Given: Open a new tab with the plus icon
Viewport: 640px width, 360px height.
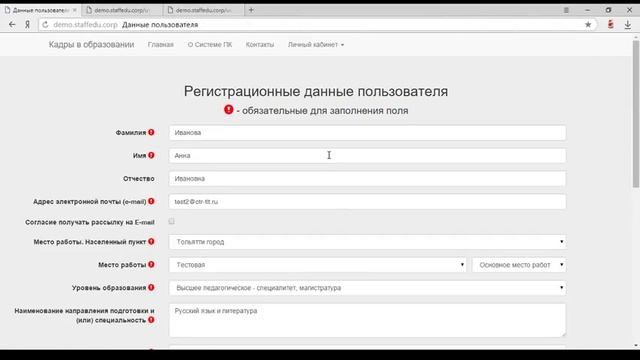Looking at the screenshot, I should pos(251,10).
